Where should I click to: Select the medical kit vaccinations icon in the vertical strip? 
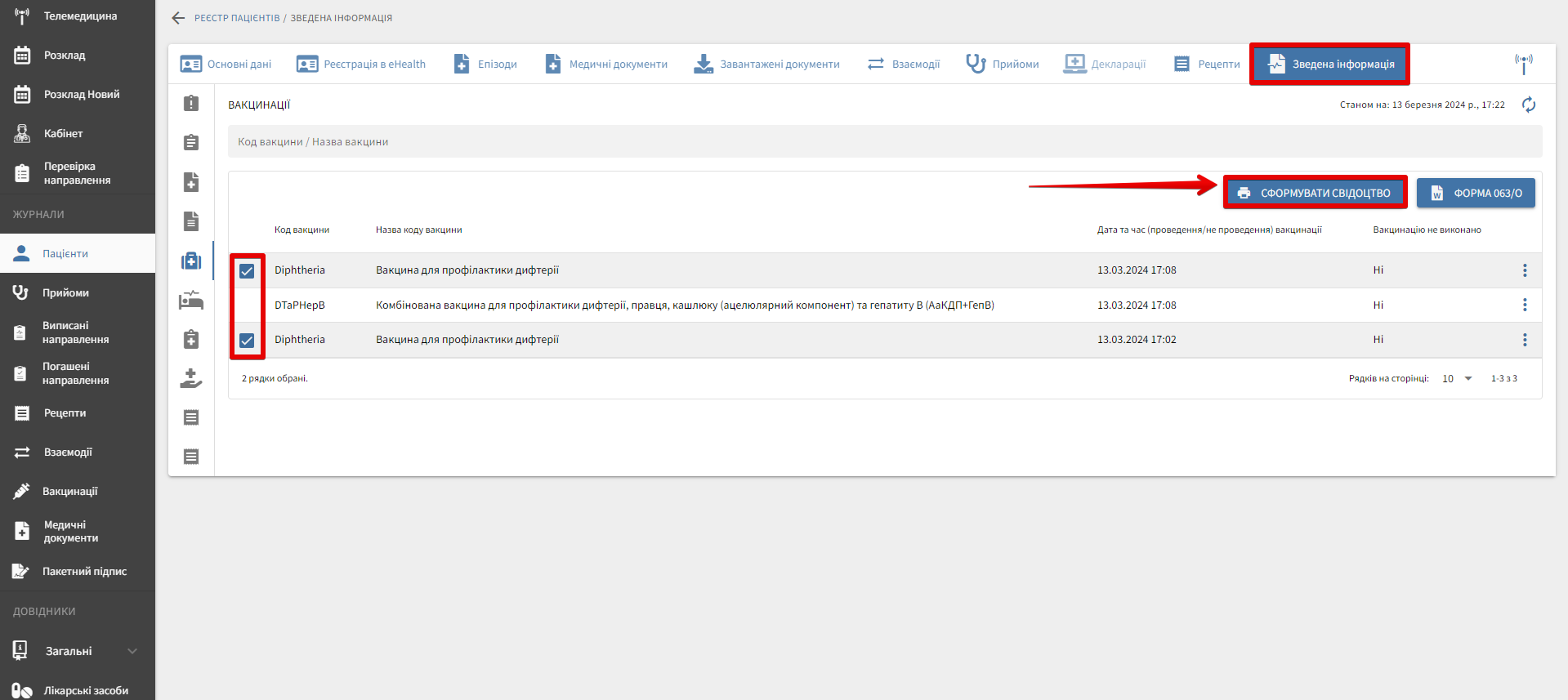(x=191, y=261)
